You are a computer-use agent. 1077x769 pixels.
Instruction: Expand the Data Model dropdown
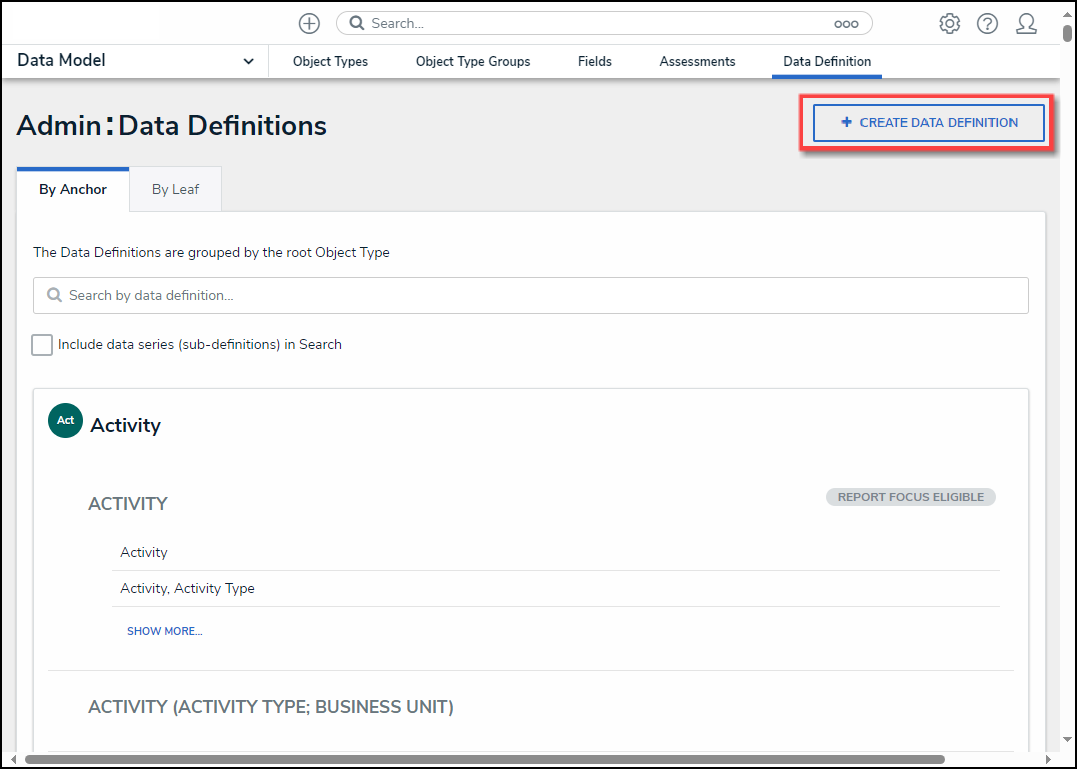[x=248, y=62]
